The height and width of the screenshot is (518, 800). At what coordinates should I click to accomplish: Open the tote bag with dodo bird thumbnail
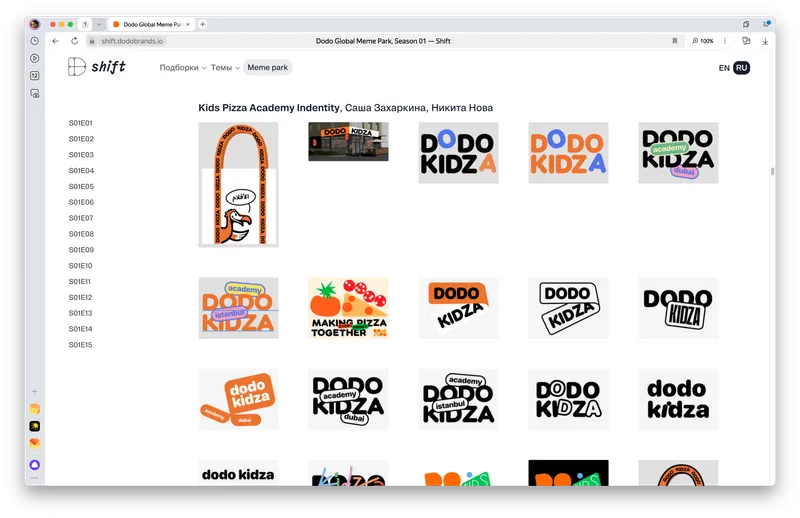[x=238, y=184]
